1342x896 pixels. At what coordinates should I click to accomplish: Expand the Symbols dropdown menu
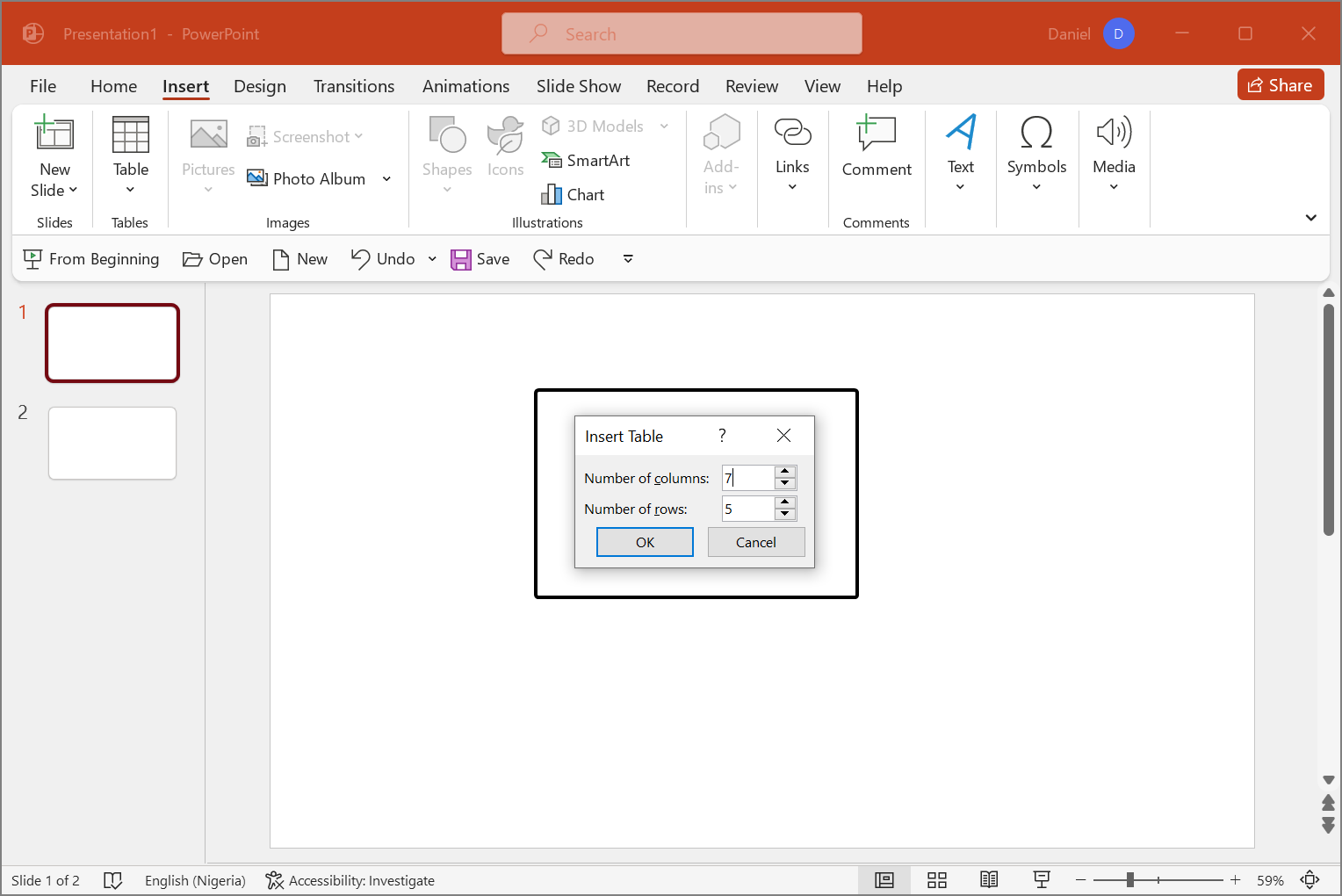pyautogui.click(x=1036, y=186)
